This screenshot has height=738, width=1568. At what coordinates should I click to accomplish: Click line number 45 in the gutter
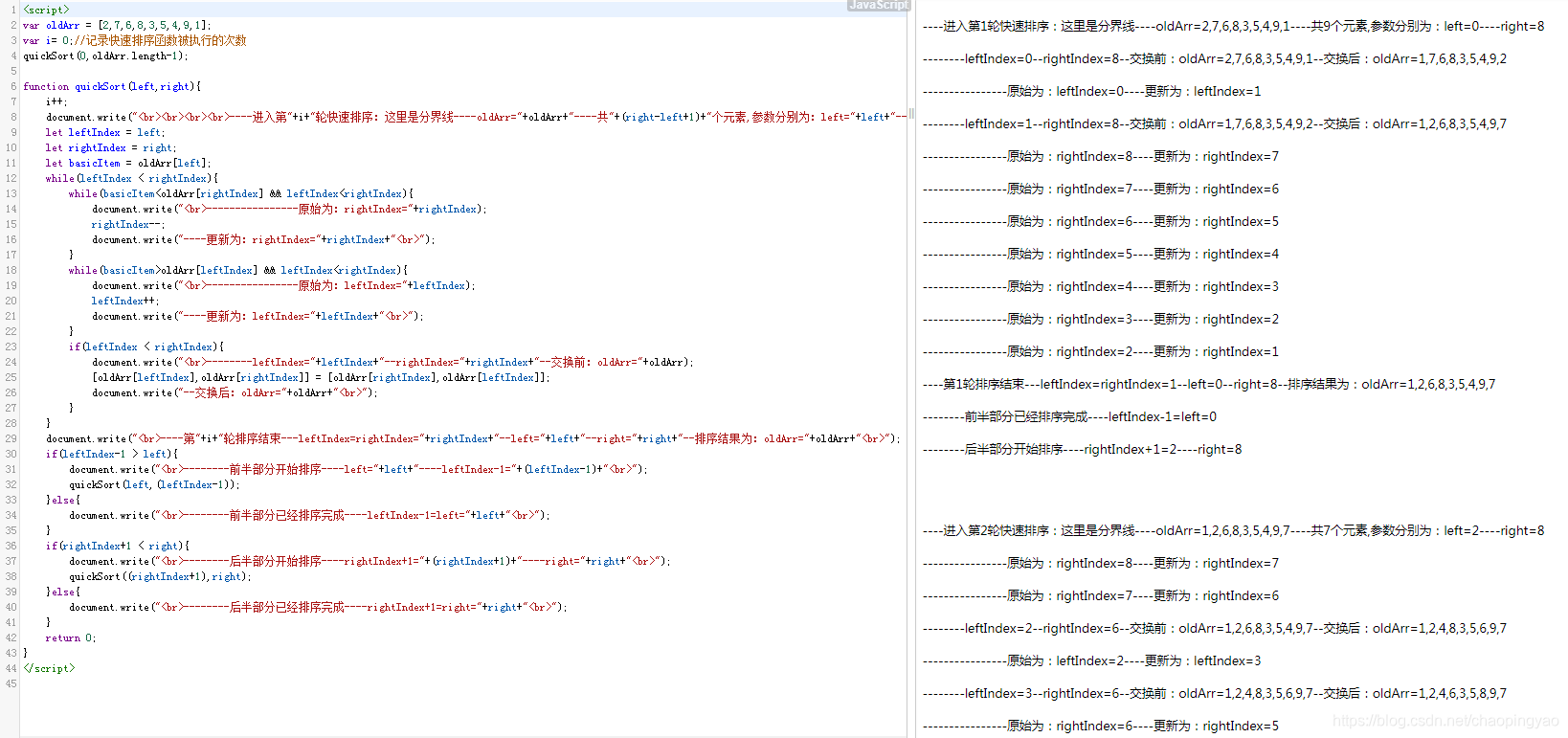11,683
